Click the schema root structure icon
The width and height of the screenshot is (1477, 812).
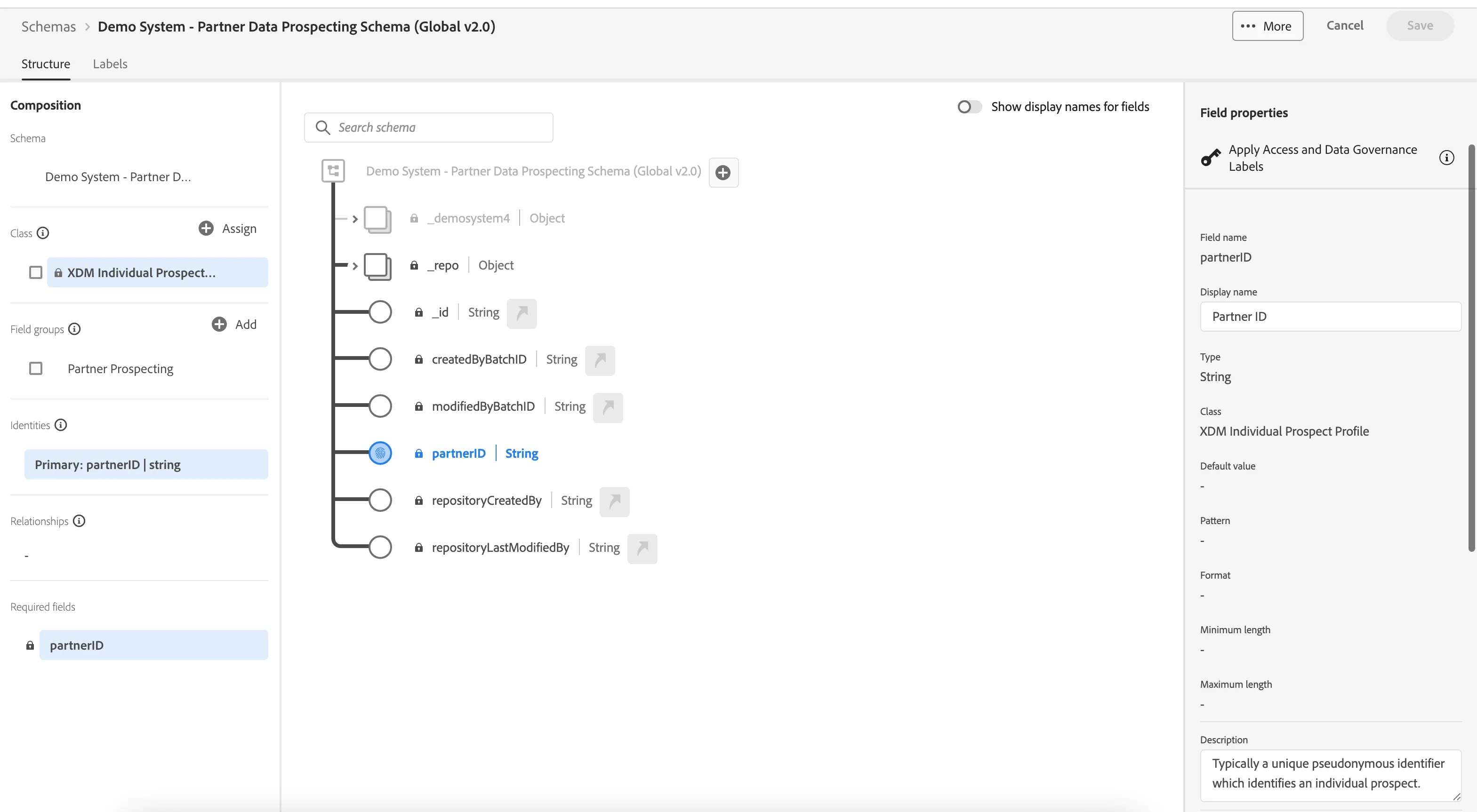(333, 171)
